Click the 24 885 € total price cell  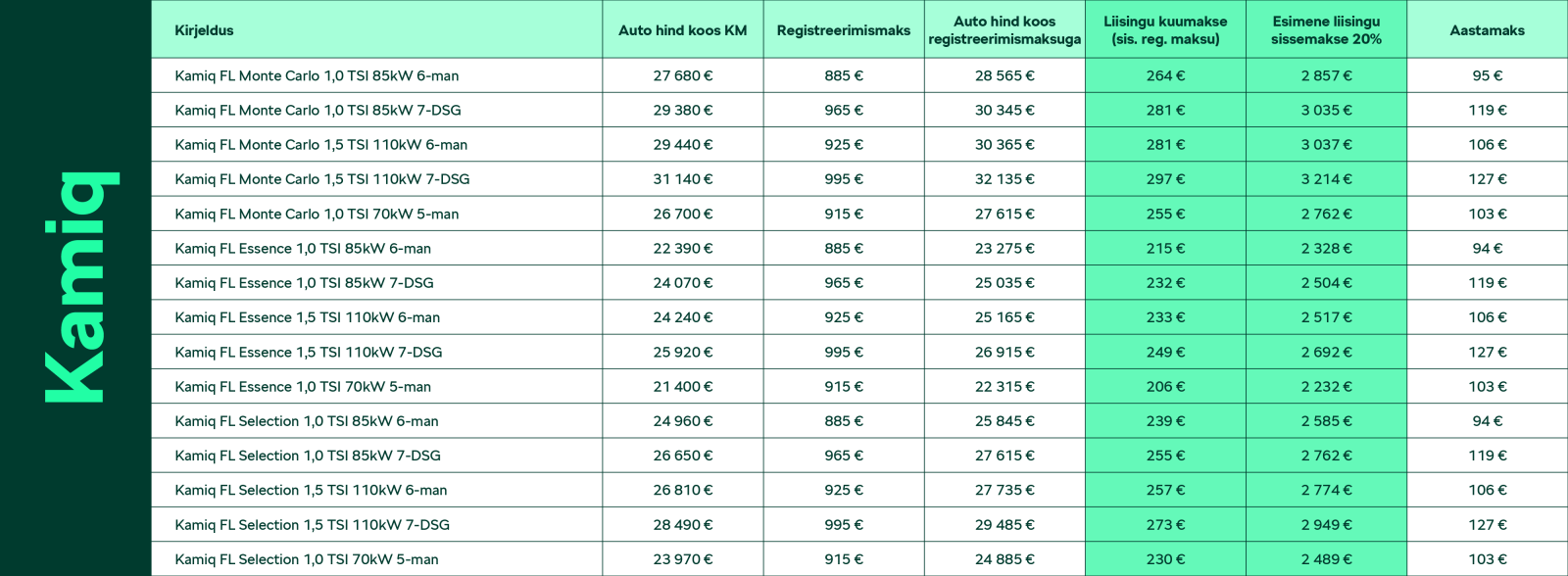pos(1004,559)
